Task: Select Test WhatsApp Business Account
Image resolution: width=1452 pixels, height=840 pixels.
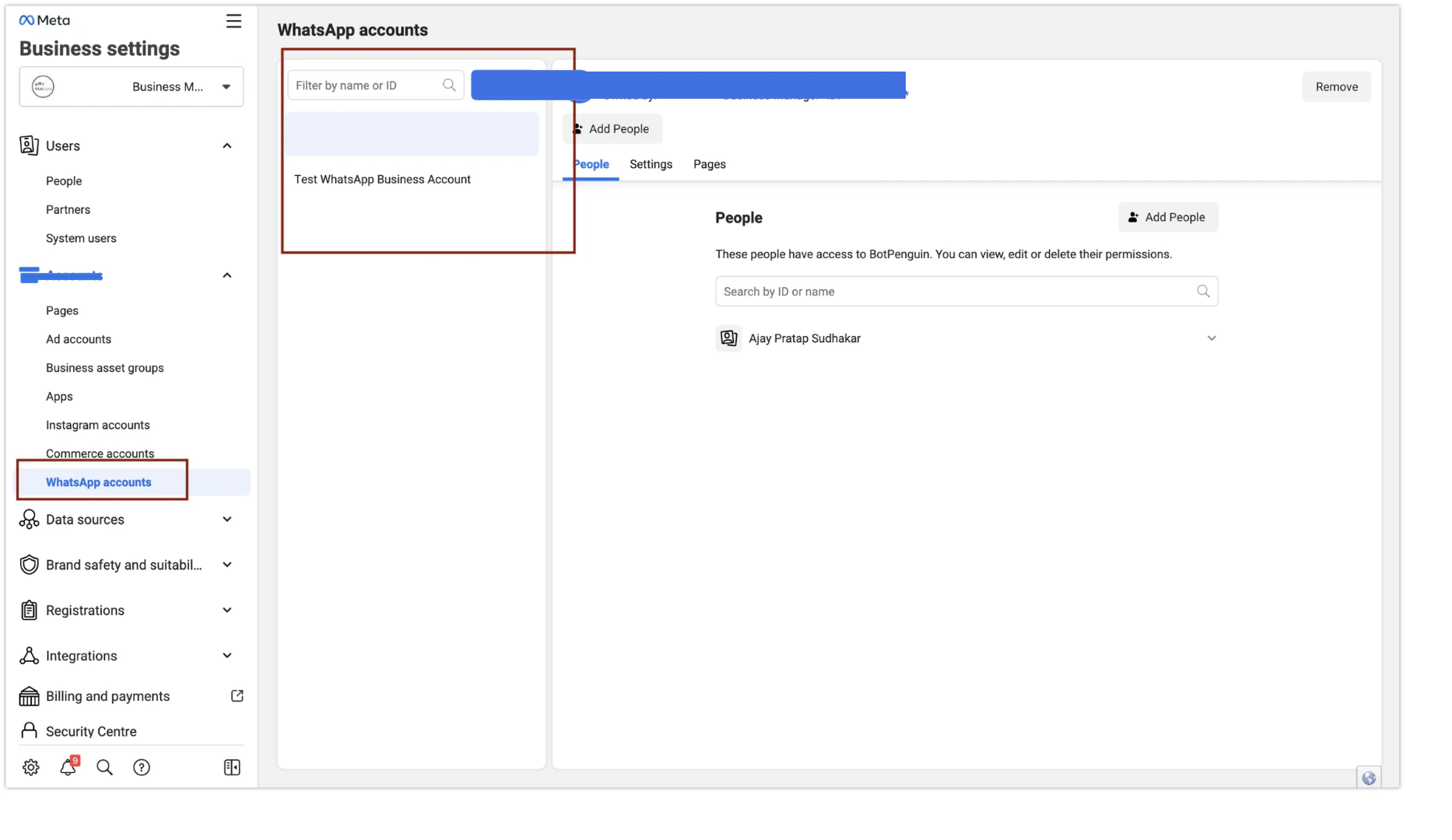Action: click(x=382, y=180)
